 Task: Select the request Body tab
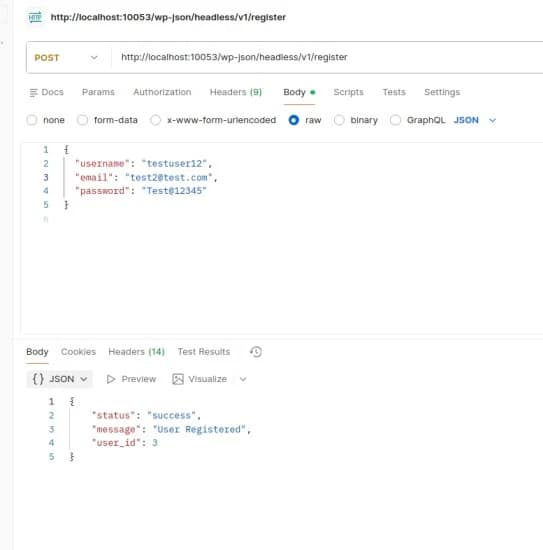click(x=299, y=92)
